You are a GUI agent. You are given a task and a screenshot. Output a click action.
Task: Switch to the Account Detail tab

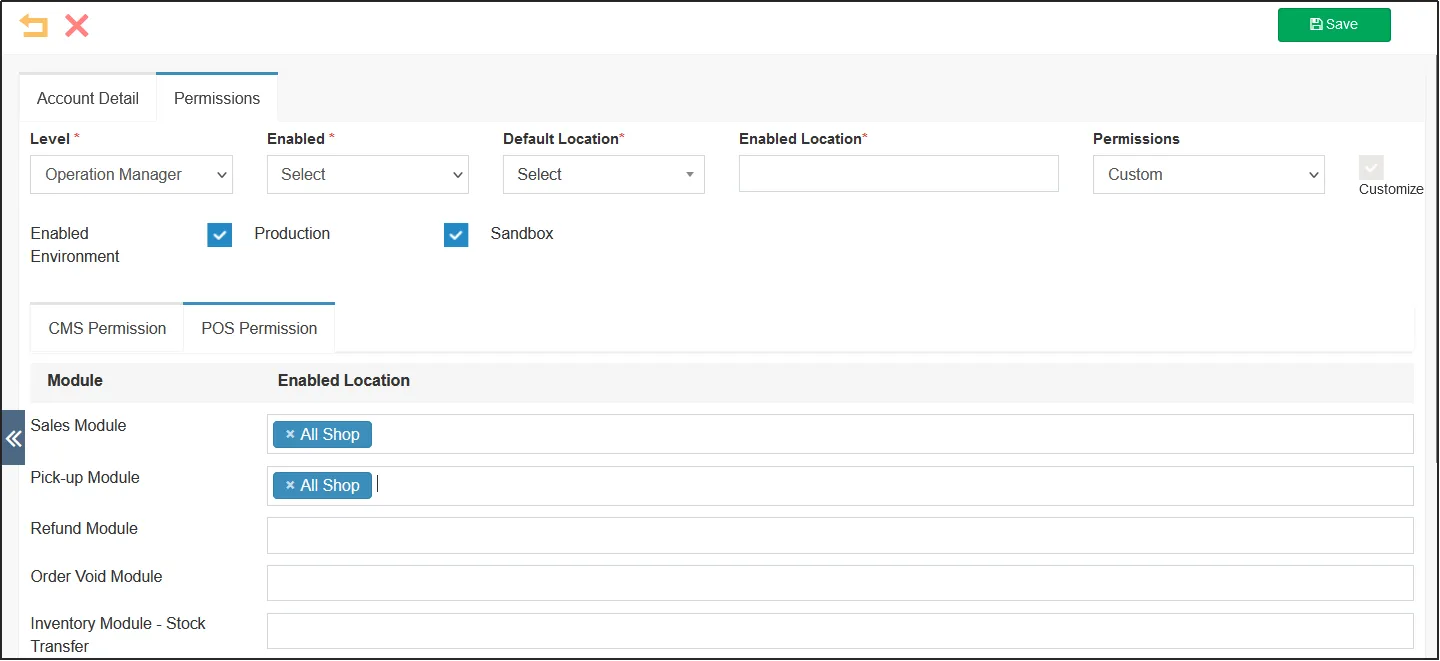87,98
